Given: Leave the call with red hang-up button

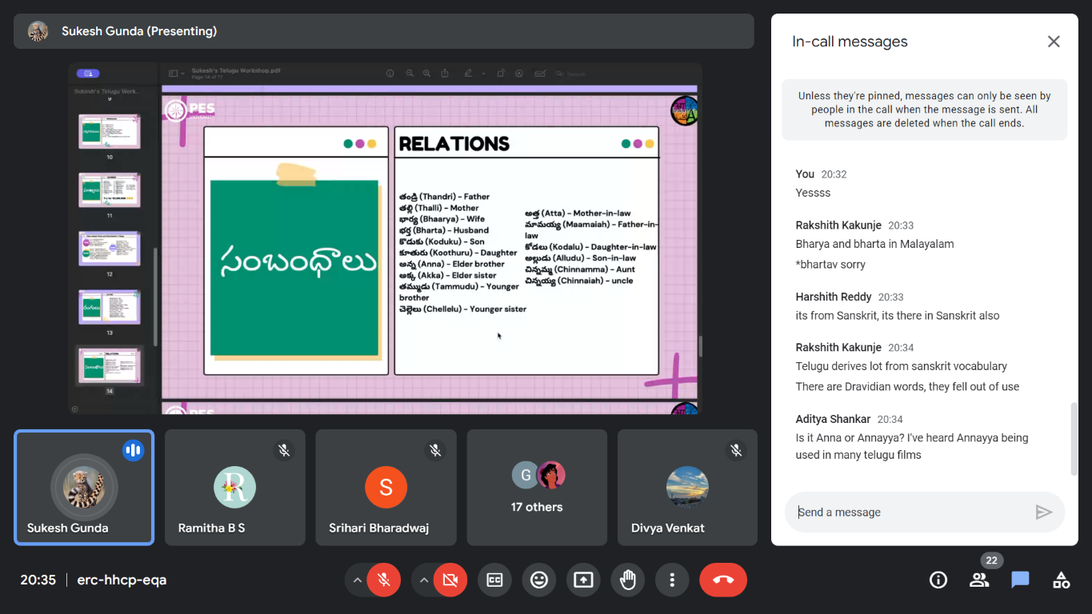Looking at the screenshot, I should point(723,580).
